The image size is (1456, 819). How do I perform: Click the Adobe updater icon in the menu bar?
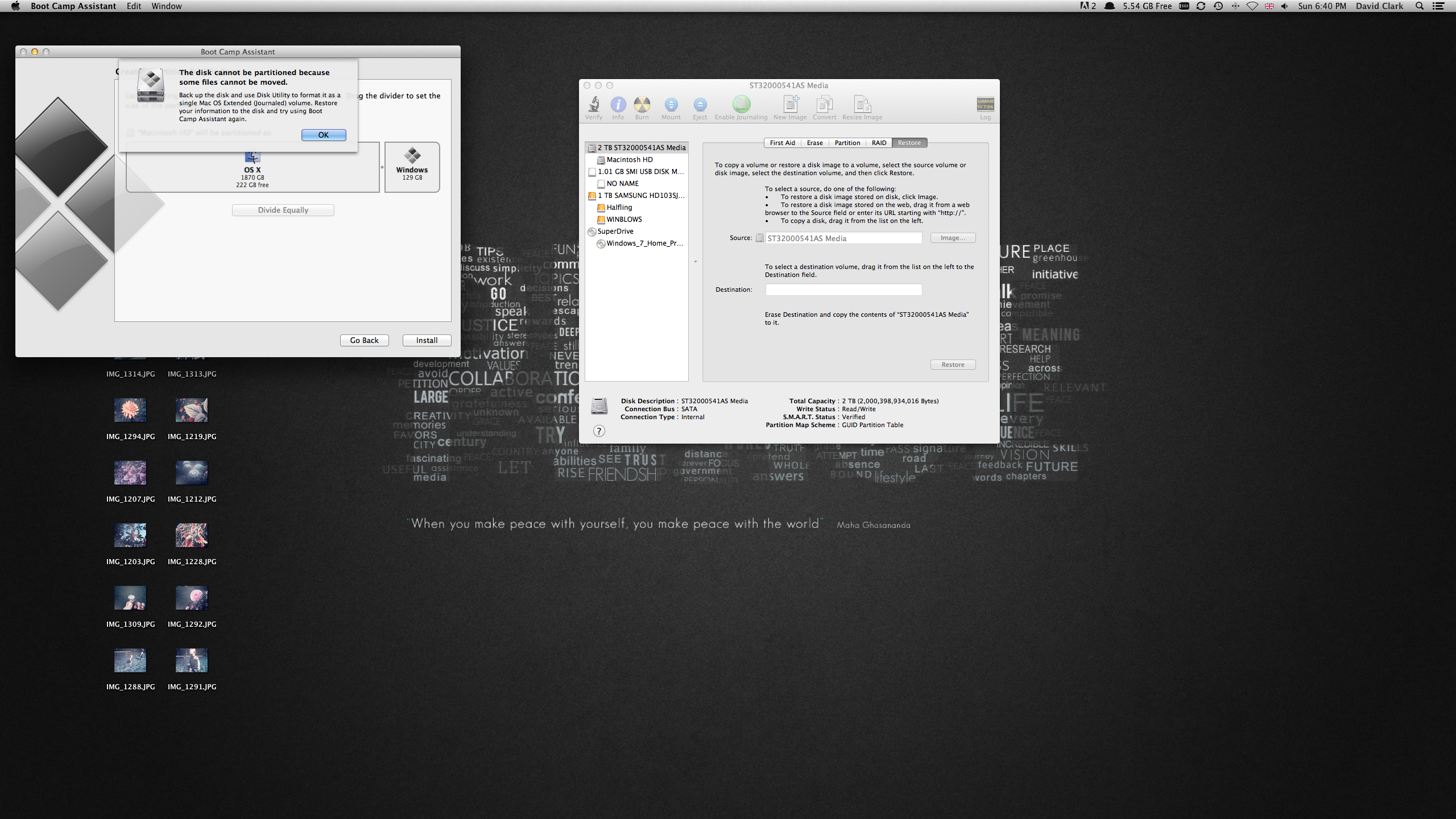(x=1087, y=6)
